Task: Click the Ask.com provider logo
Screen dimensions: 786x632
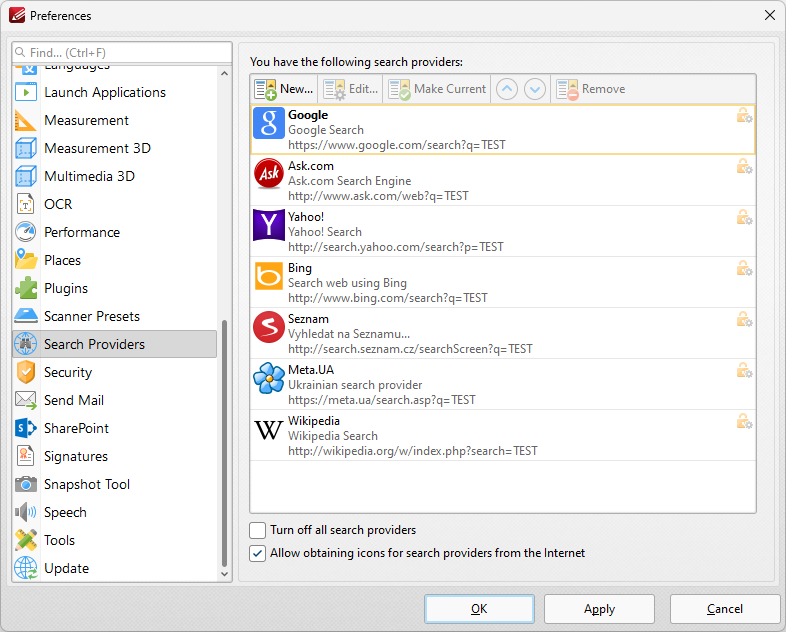Action: (x=269, y=174)
